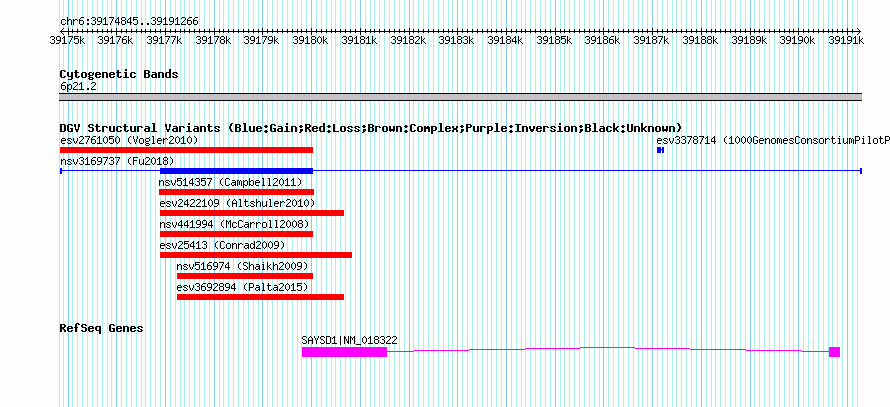Click the 39175k ruler tick label
Viewport: 890px width, 407px height.
click(x=68, y=40)
